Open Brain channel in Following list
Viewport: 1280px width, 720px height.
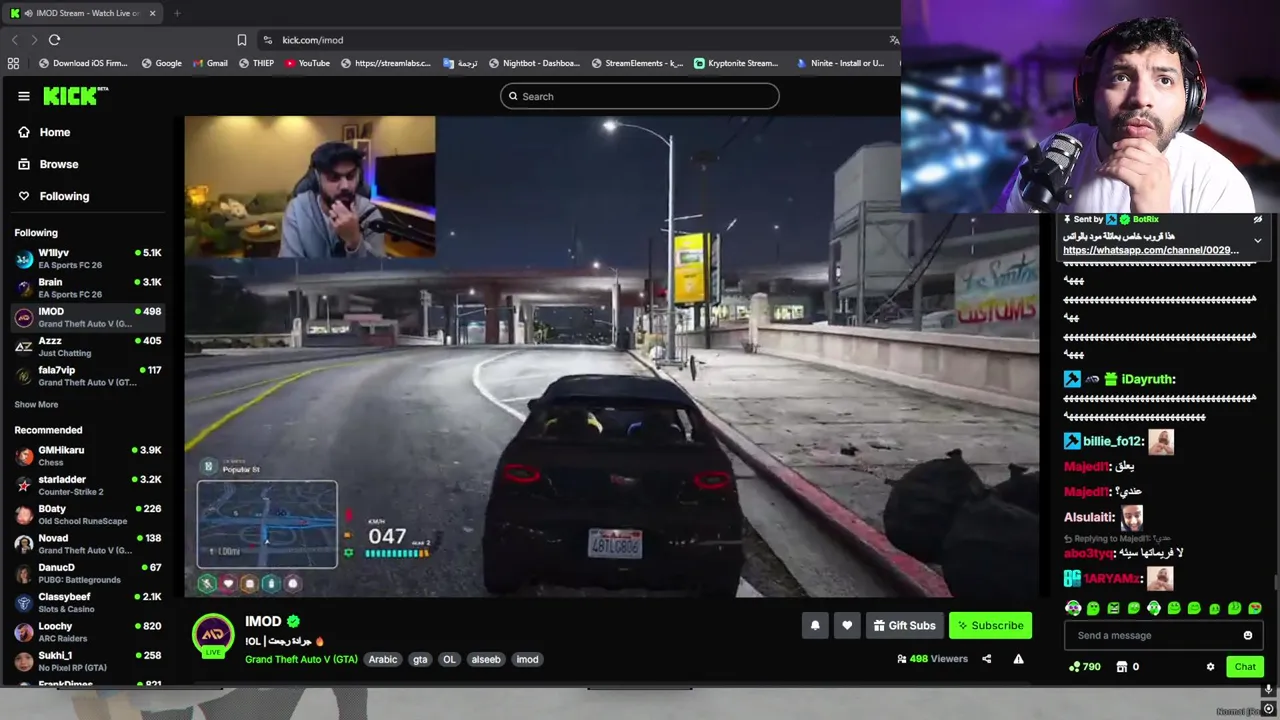click(x=88, y=288)
